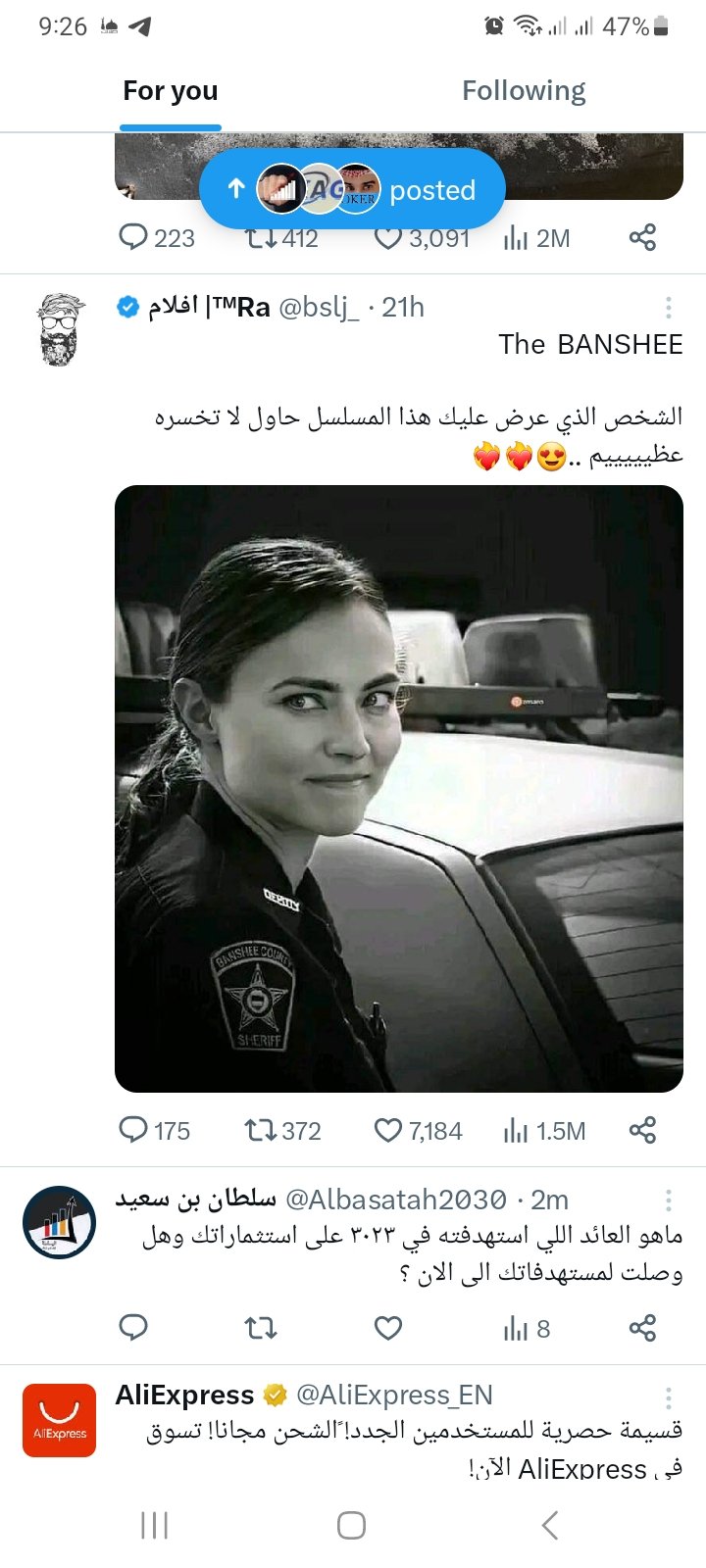Open more options for @Albasatah2030 post

tap(669, 1200)
